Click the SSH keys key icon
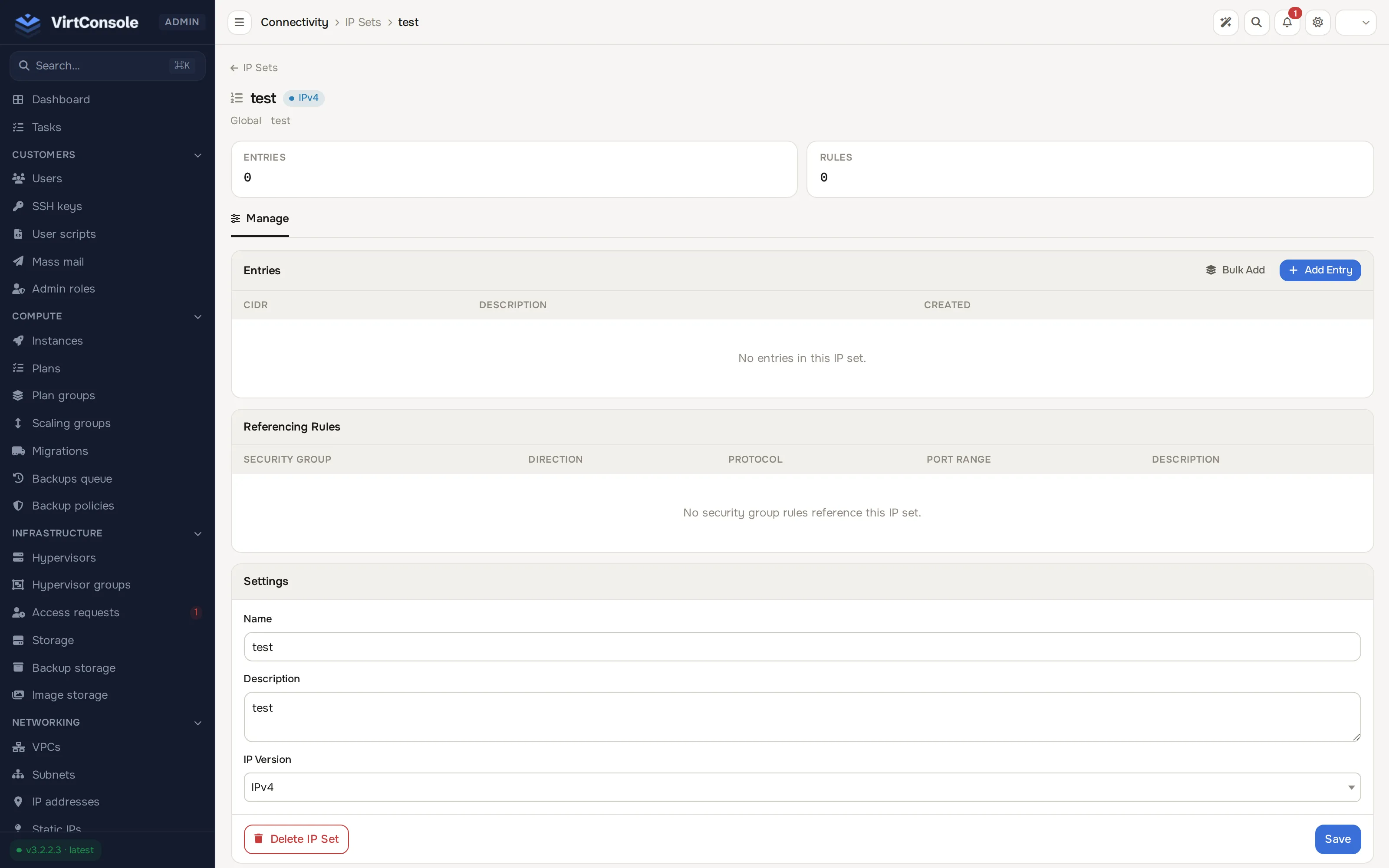The image size is (1389, 868). tap(18, 206)
